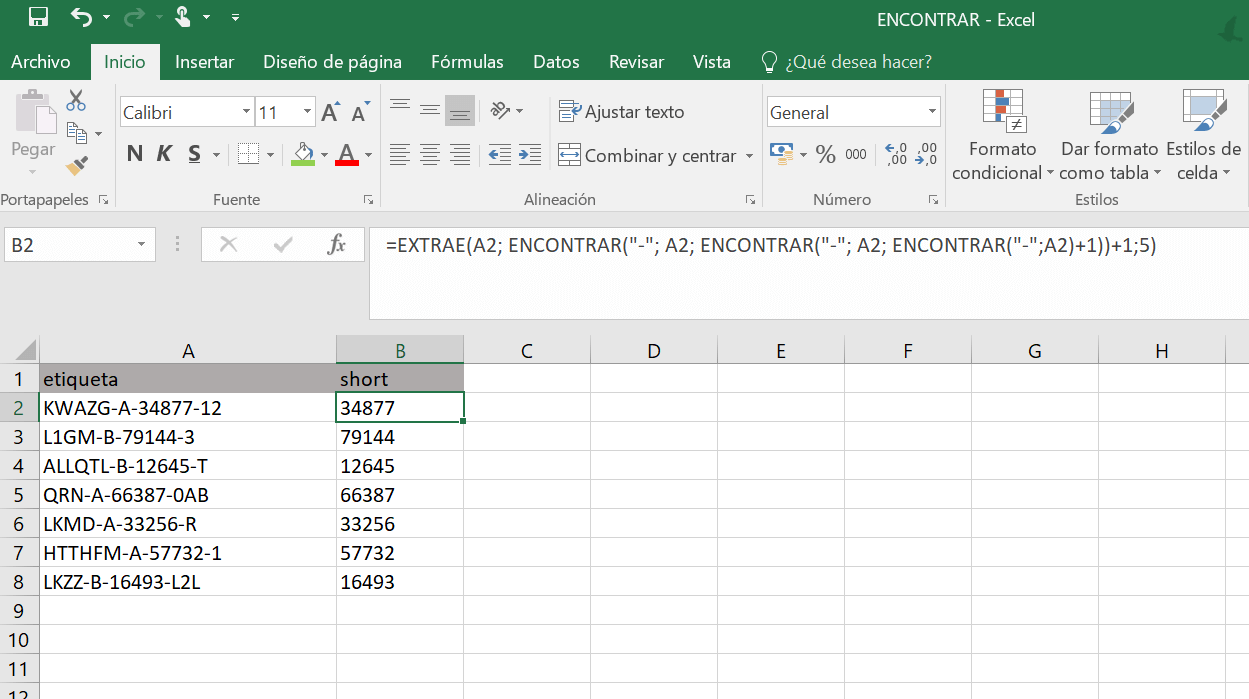Apply the red font color

347,154
